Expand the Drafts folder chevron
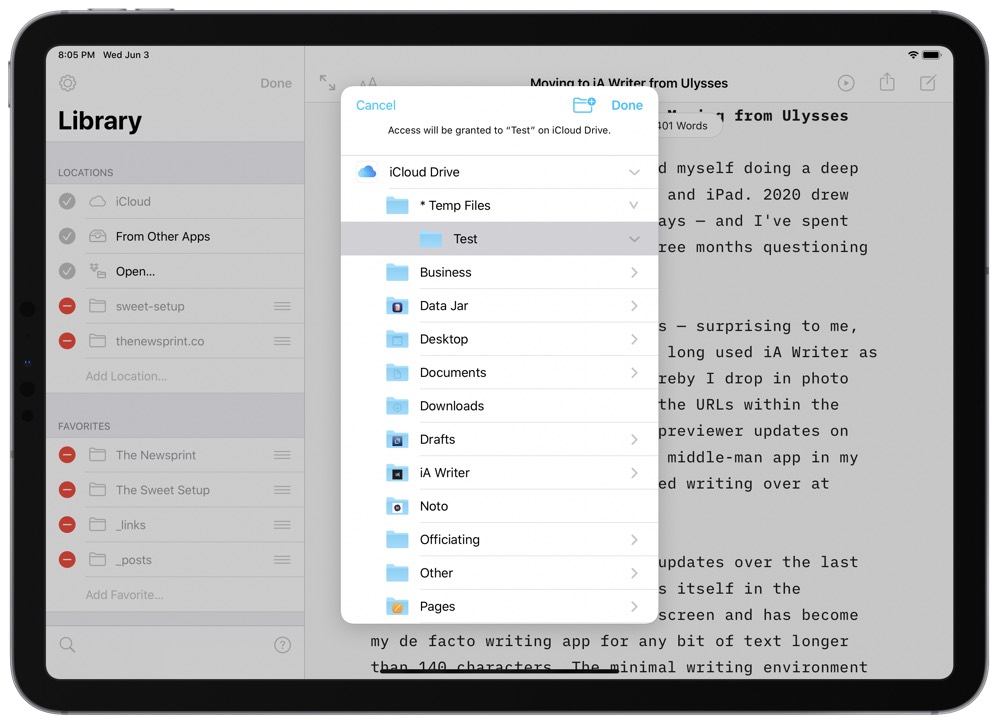The height and width of the screenshot is (725, 1000). [x=634, y=439]
